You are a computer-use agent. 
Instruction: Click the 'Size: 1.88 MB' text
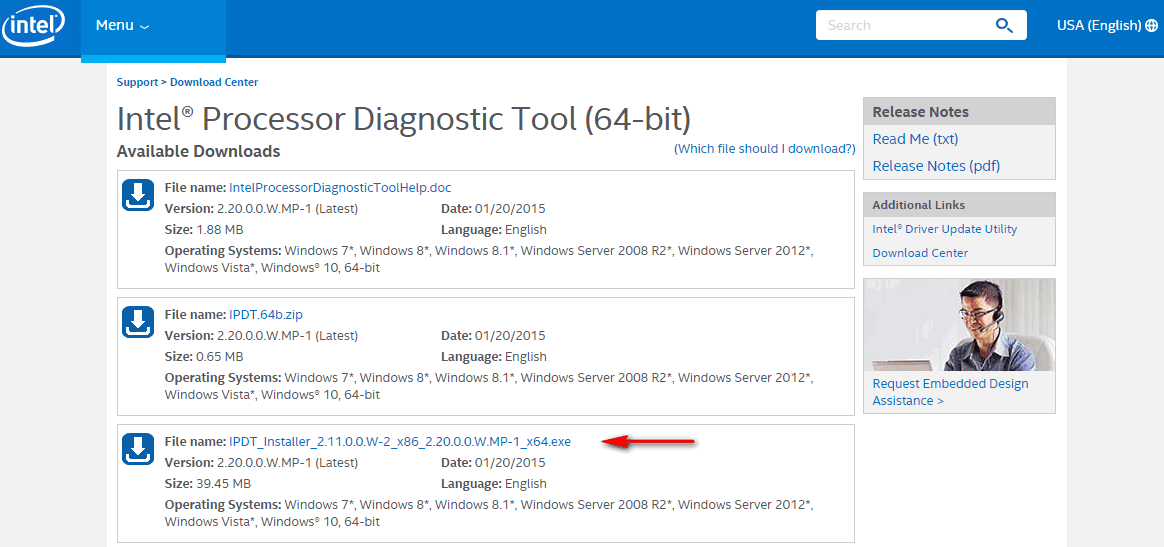[203, 229]
